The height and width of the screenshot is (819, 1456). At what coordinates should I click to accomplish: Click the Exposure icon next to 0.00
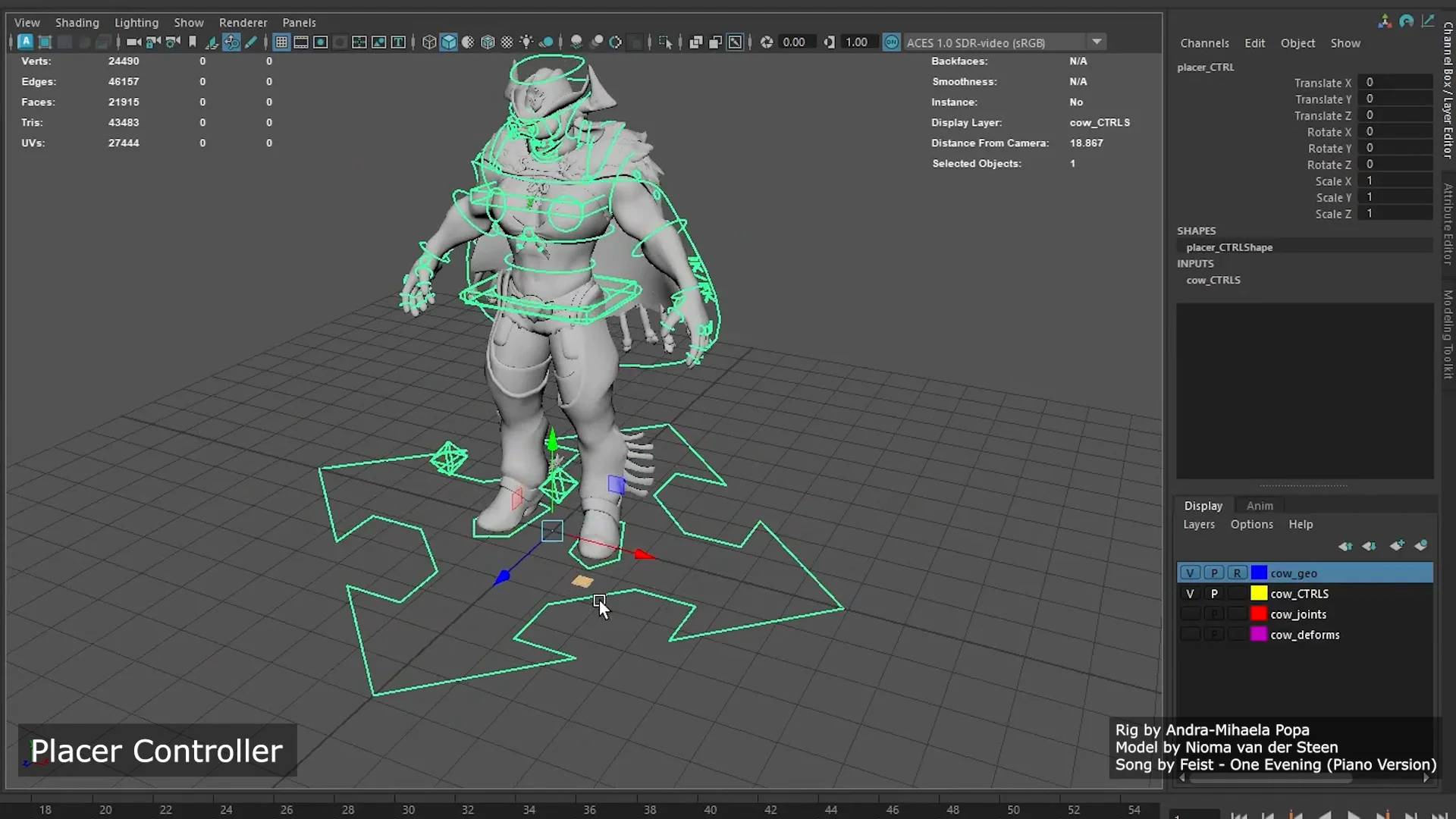pos(767,42)
